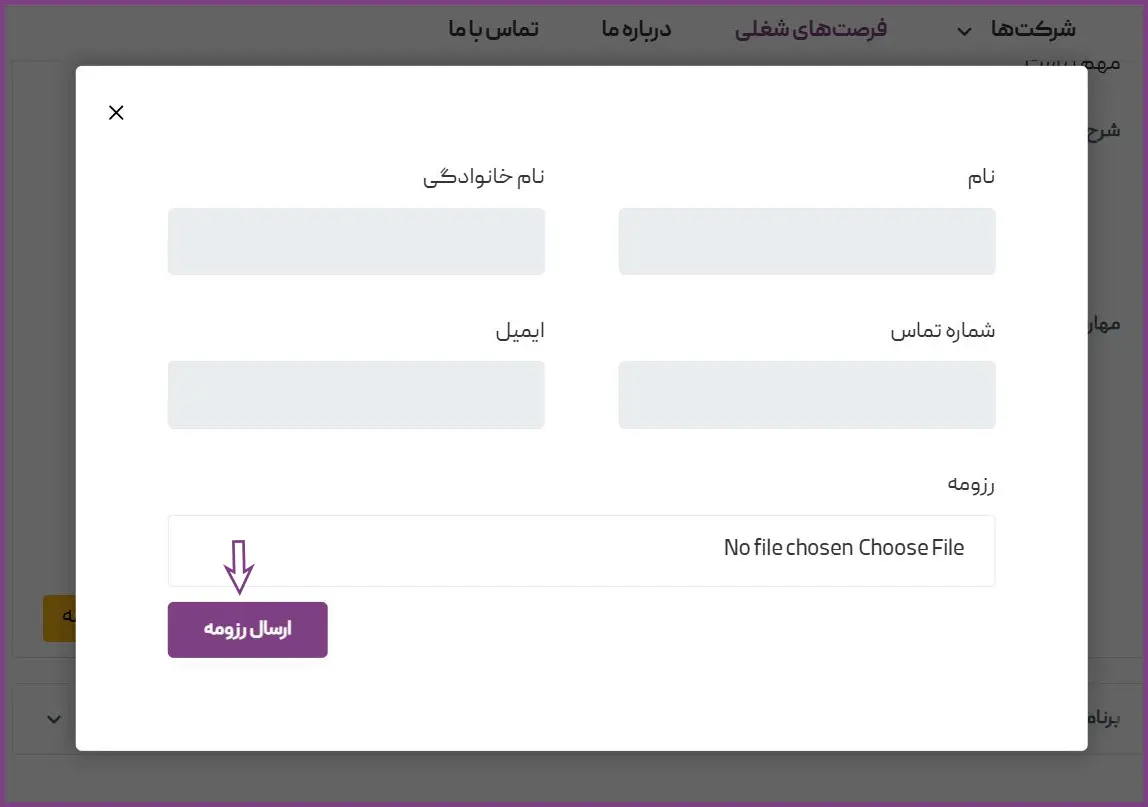The height and width of the screenshot is (807, 1148).
Task: Click the ایمیل label text
Action: click(x=520, y=331)
